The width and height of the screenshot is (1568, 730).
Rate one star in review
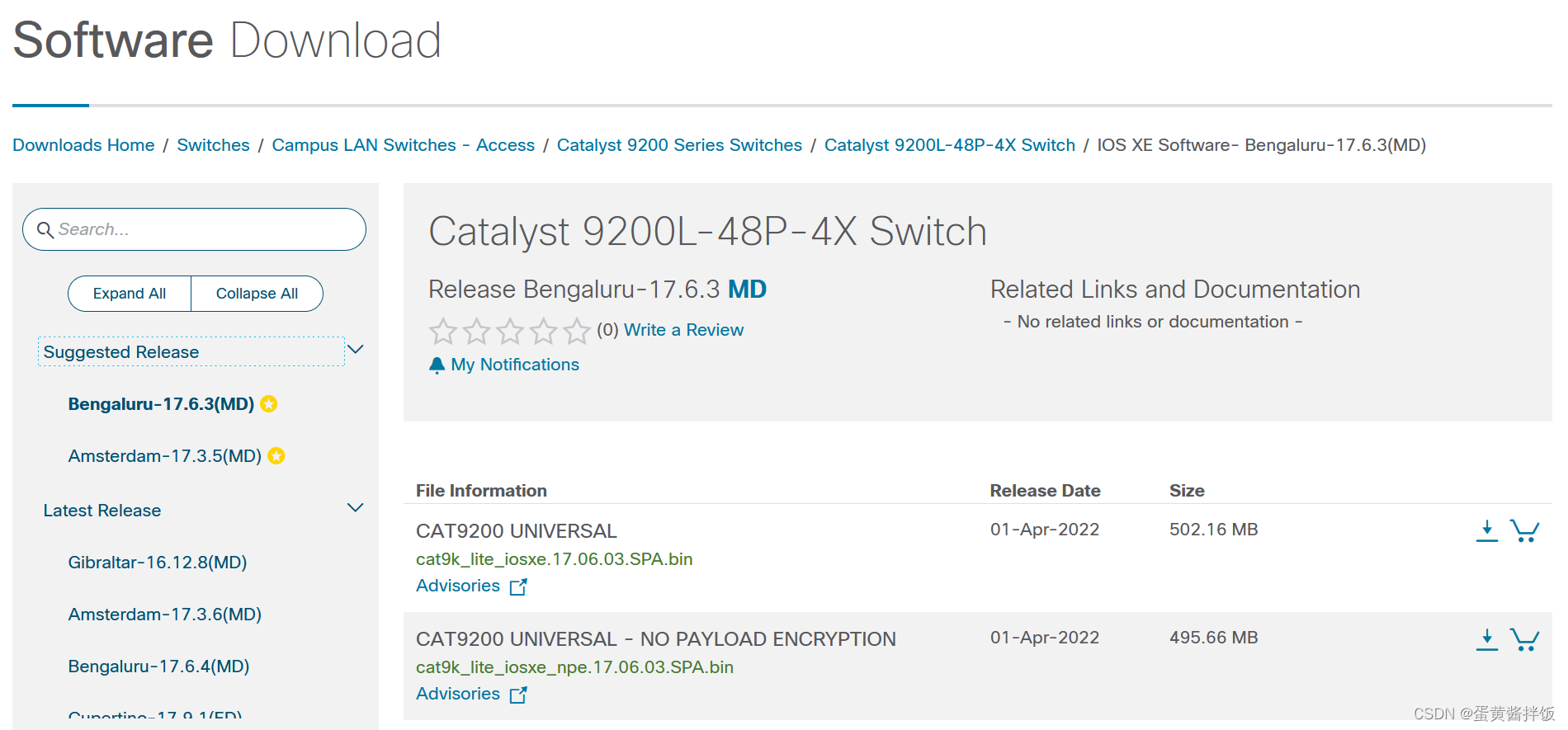tap(443, 331)
